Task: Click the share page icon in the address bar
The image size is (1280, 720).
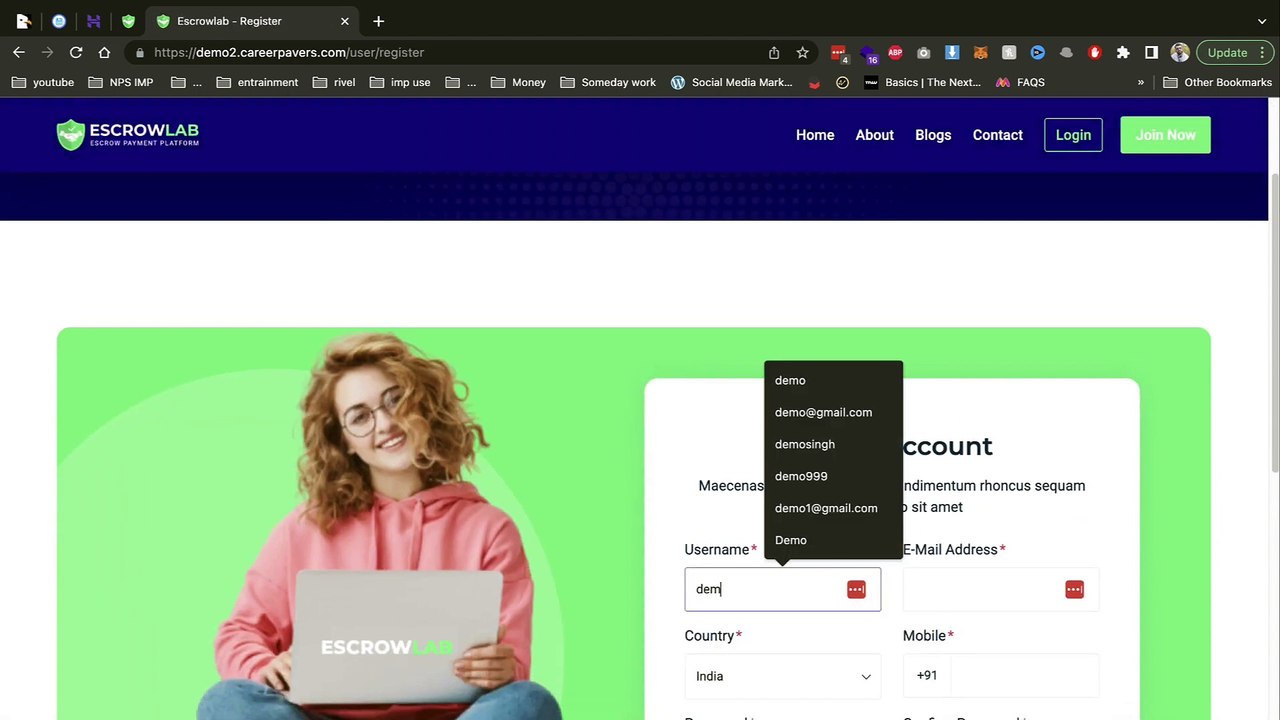Action: point(774,52)
